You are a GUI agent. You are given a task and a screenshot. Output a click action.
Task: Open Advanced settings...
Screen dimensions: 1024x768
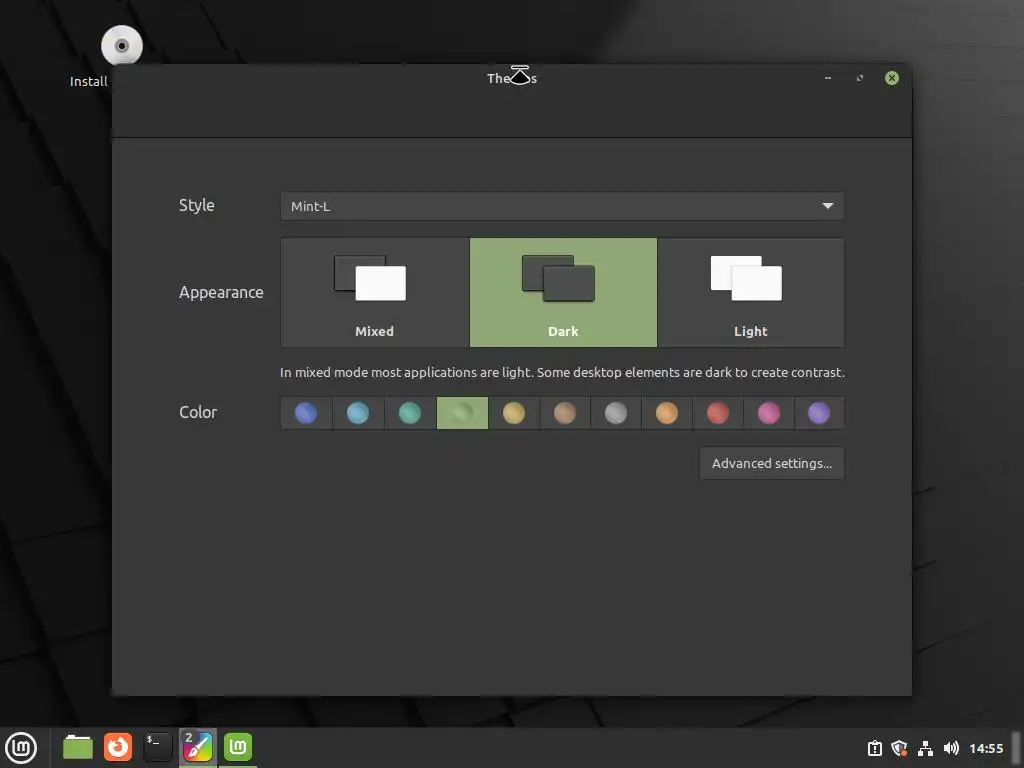click(x=772, y=463)
